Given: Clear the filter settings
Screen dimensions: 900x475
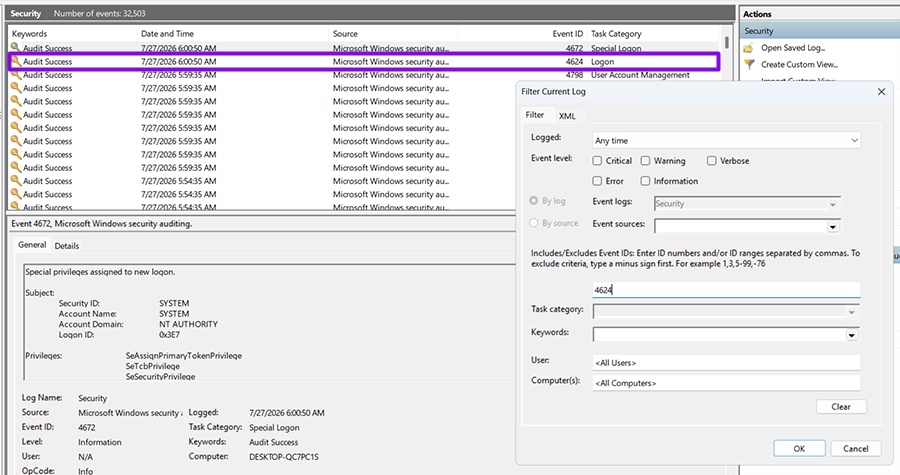Looking at the screenshot, I should click(x=841, y=407).
